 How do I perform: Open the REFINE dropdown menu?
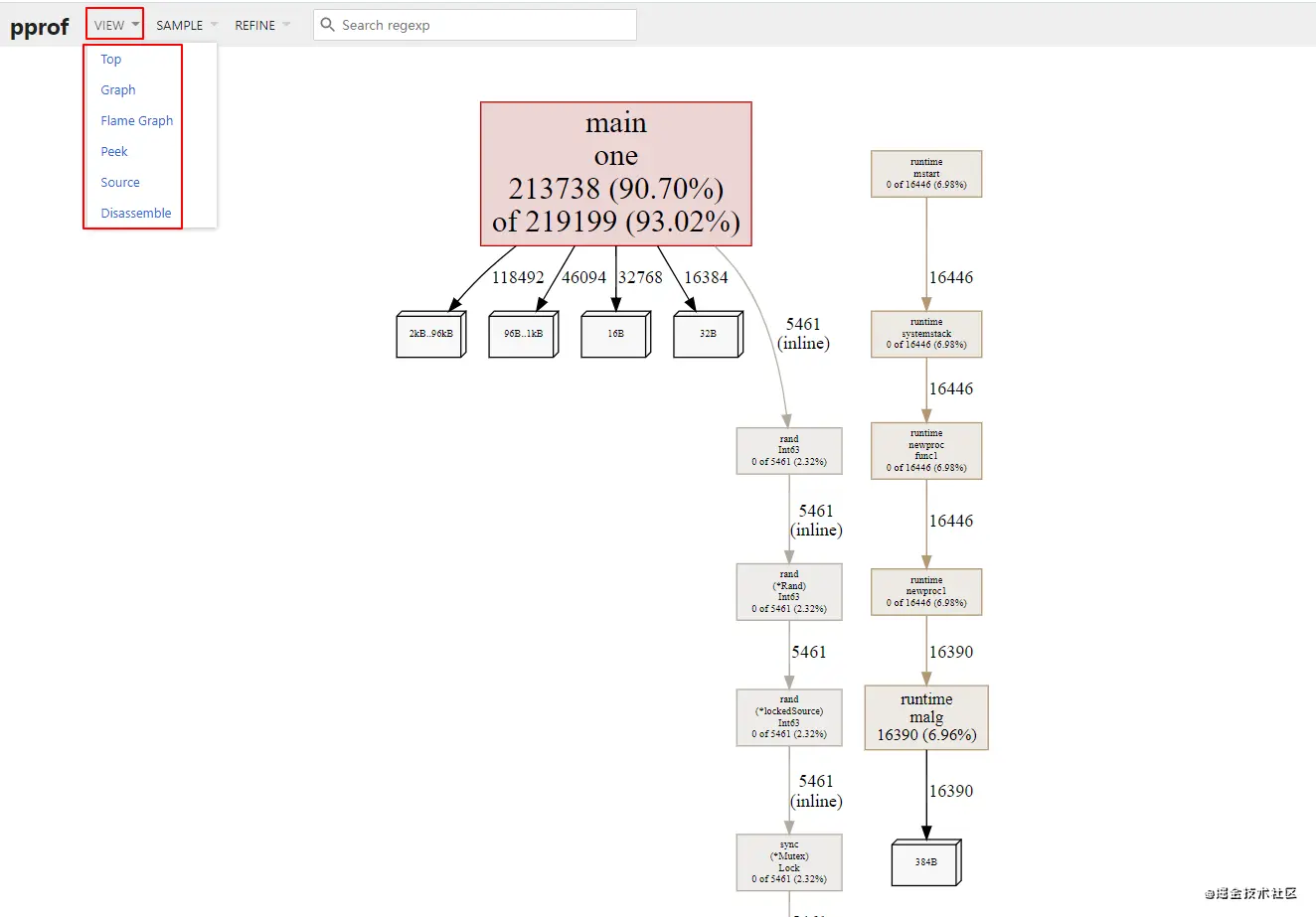click(x=262, y=25)
